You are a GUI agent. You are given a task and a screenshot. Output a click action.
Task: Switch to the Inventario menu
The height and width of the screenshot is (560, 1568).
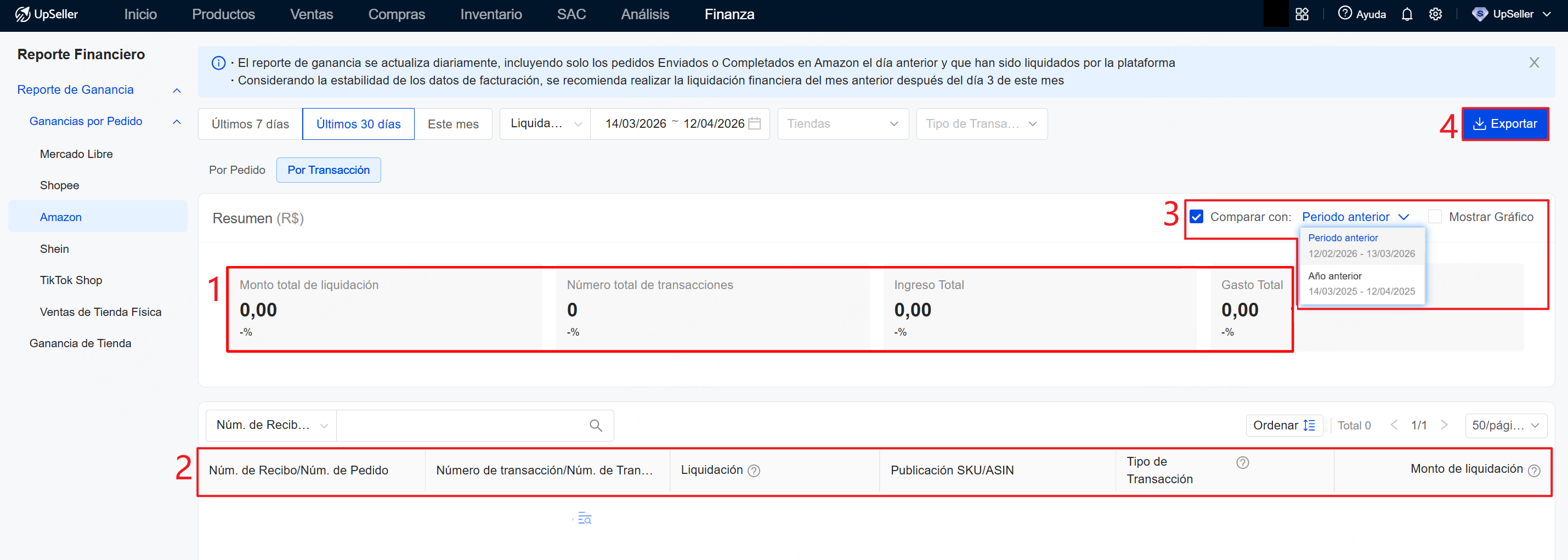coord(491,14)
